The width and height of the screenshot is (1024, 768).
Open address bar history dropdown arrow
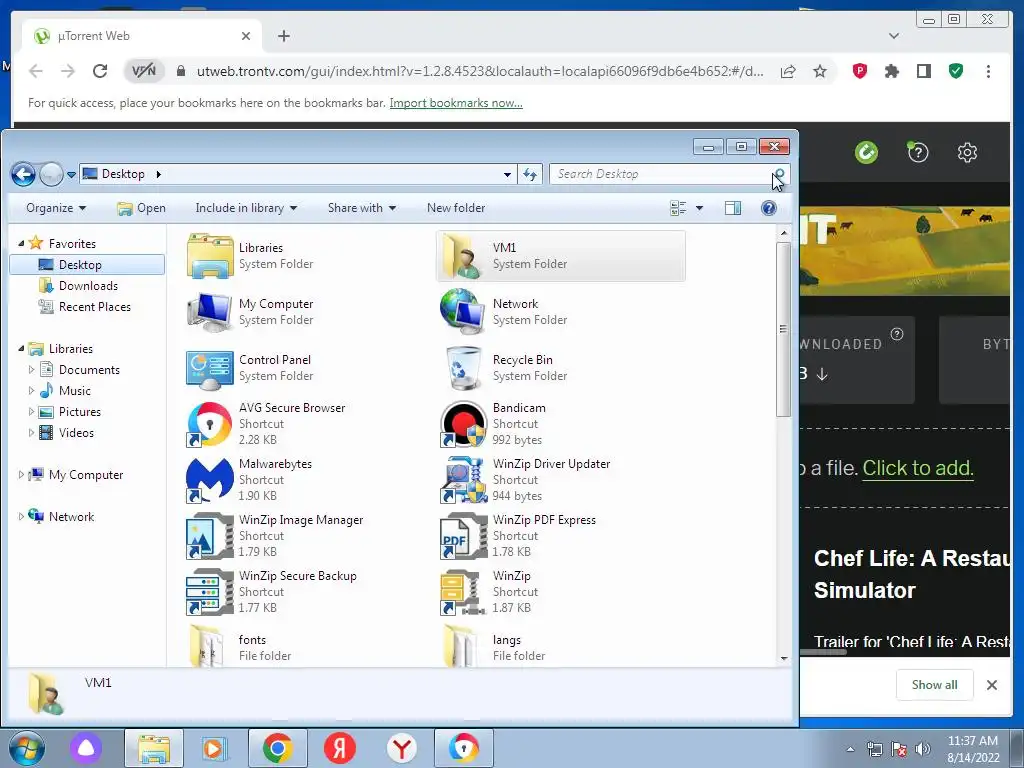pos(507,174)
